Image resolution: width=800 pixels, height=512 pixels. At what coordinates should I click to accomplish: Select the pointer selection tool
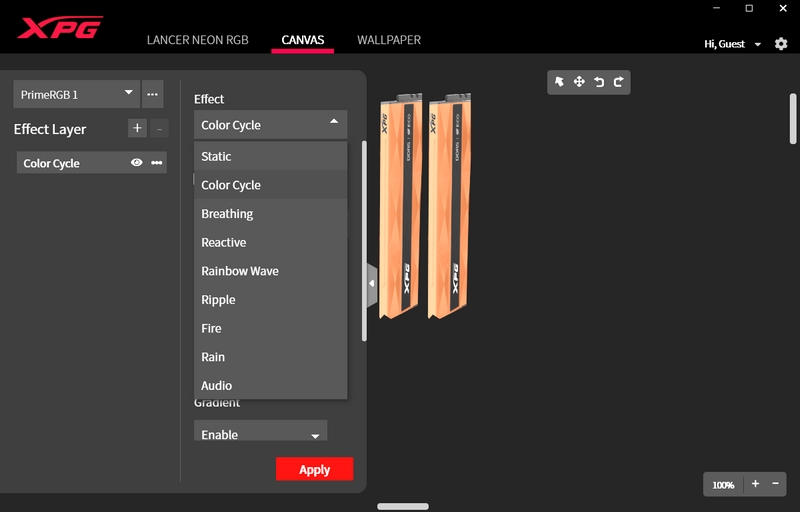point(560,82)
